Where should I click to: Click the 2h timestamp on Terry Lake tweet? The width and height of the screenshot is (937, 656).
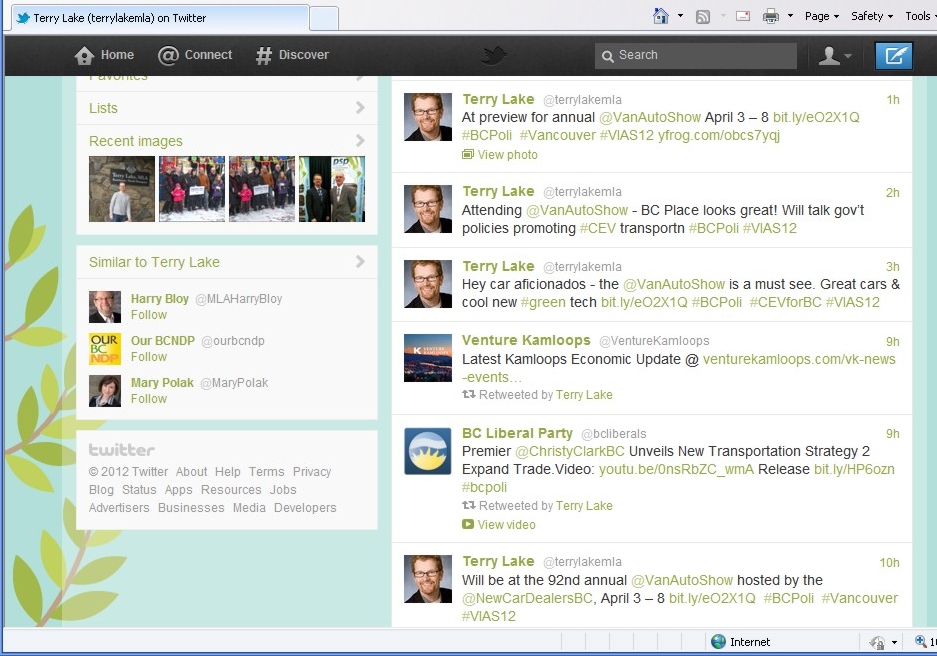(x=892, y=192)
